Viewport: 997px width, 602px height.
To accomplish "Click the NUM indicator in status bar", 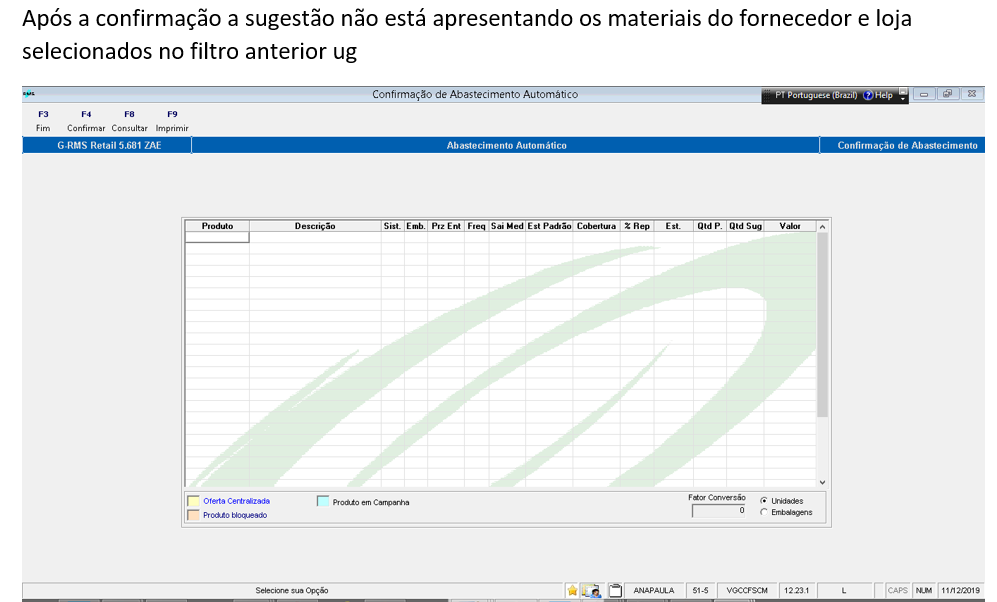I will click(924, 591).
